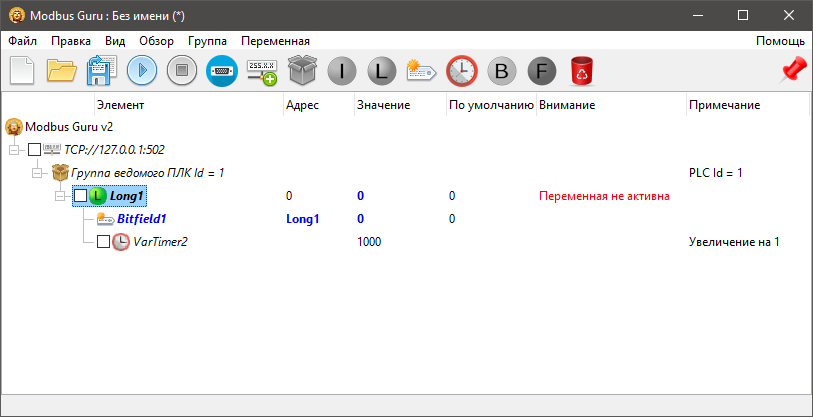The height and width of the screenshot is (417, 813).
Task: Collapse the TCP://127.0.0.1:502 tree node
Action: pyautogui.click(x=14, y=149)
